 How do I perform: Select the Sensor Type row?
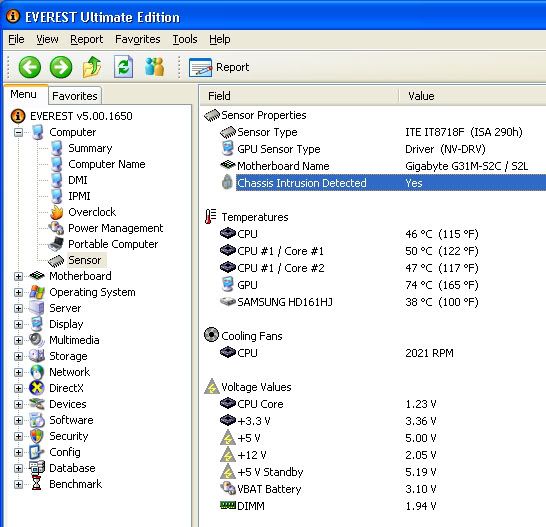click(x=383, y=132)
